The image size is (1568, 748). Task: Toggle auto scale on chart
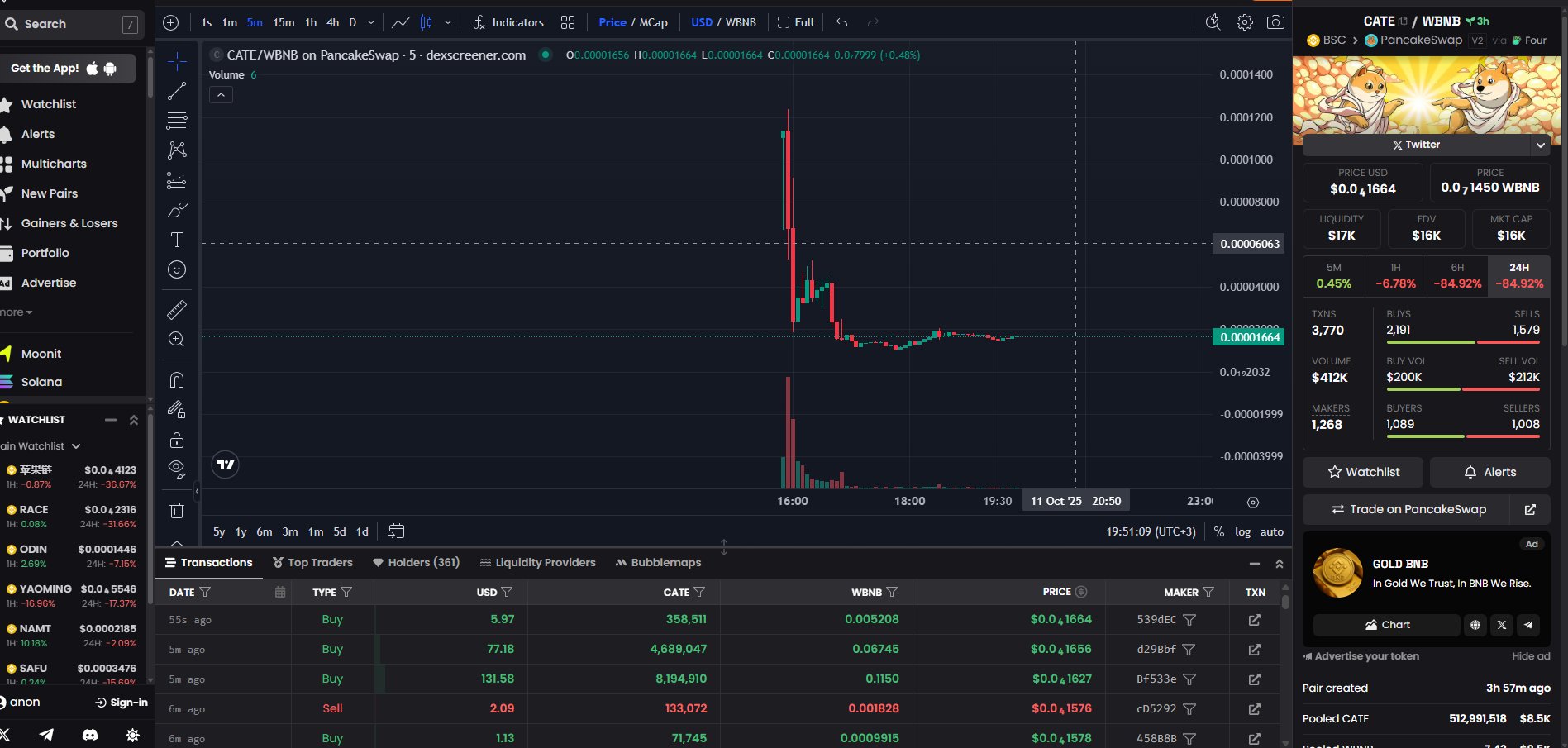click(1271, 531)
